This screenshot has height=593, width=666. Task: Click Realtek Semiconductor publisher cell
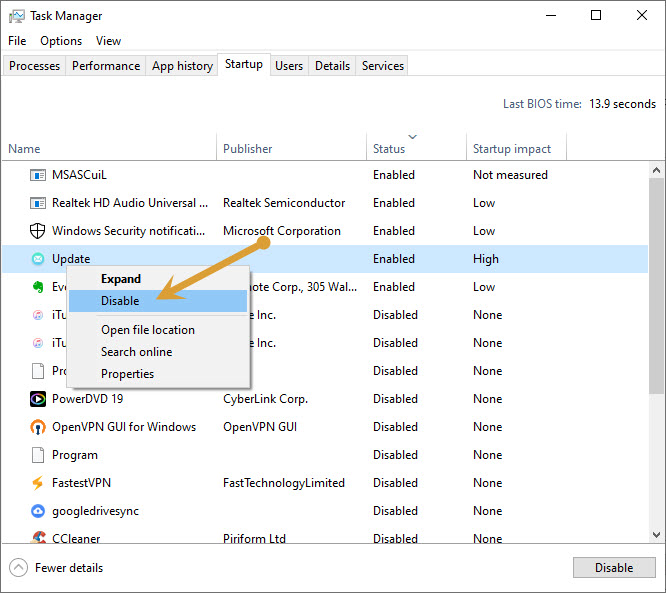coord(284,203)
